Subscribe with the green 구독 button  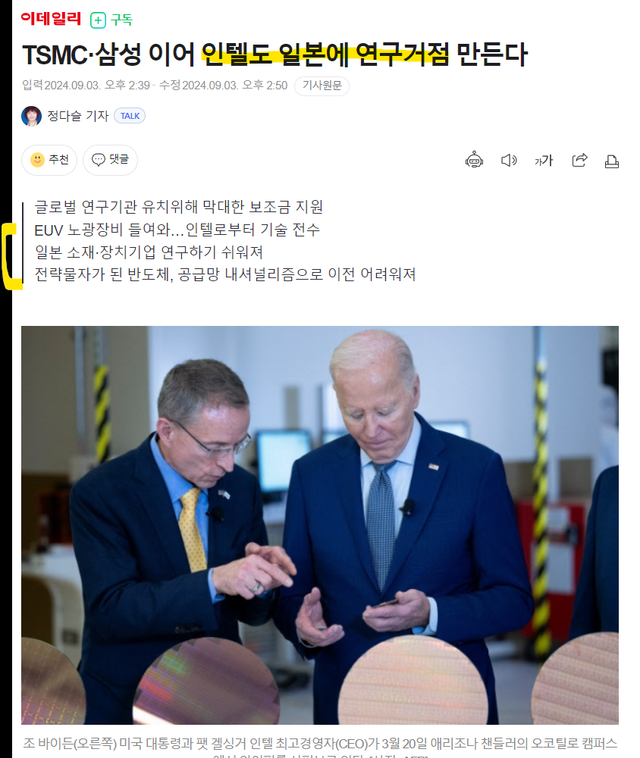click(x=111, y=20)
